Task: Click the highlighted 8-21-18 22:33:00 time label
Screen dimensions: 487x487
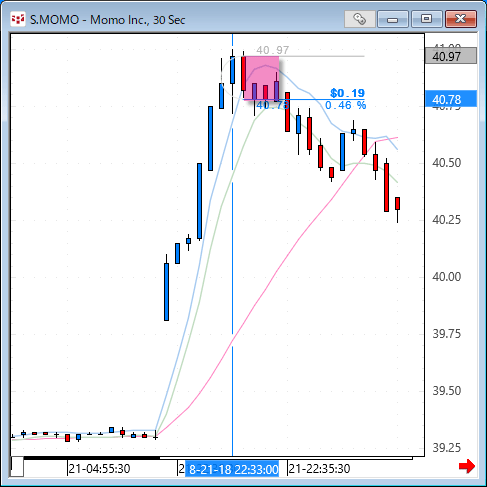Action: click(x=232, y=469)
